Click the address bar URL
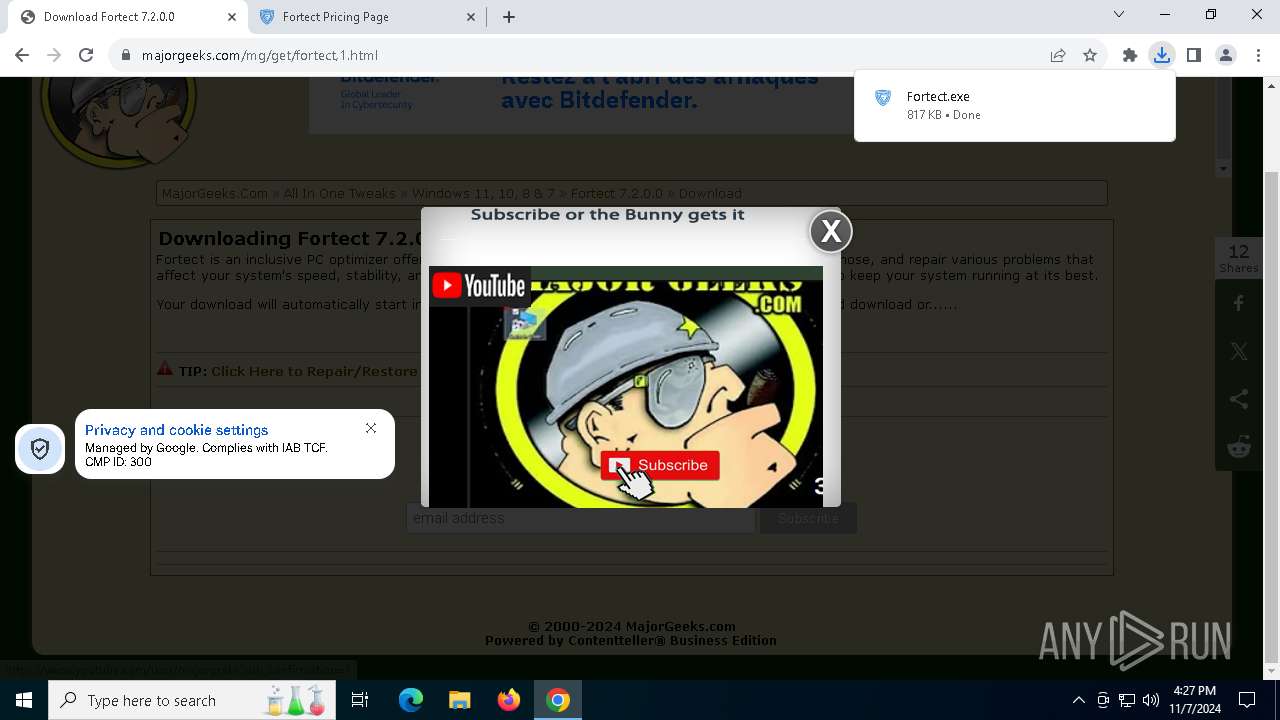This screenshot has height=720, width=1280. pyautogui.click(x=260, y=55)
